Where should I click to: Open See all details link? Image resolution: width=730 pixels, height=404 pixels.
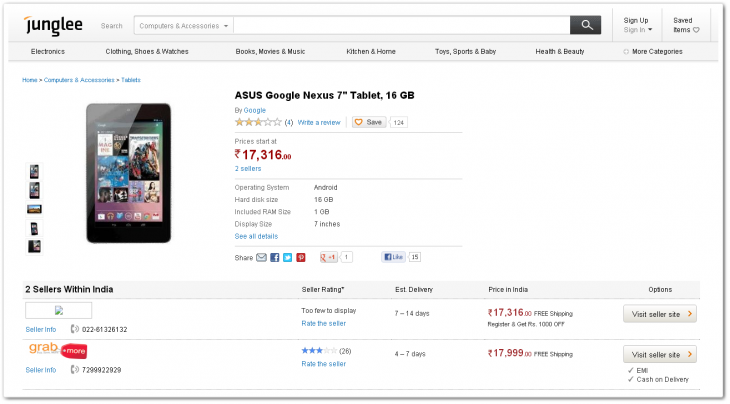tap(256, 236)
